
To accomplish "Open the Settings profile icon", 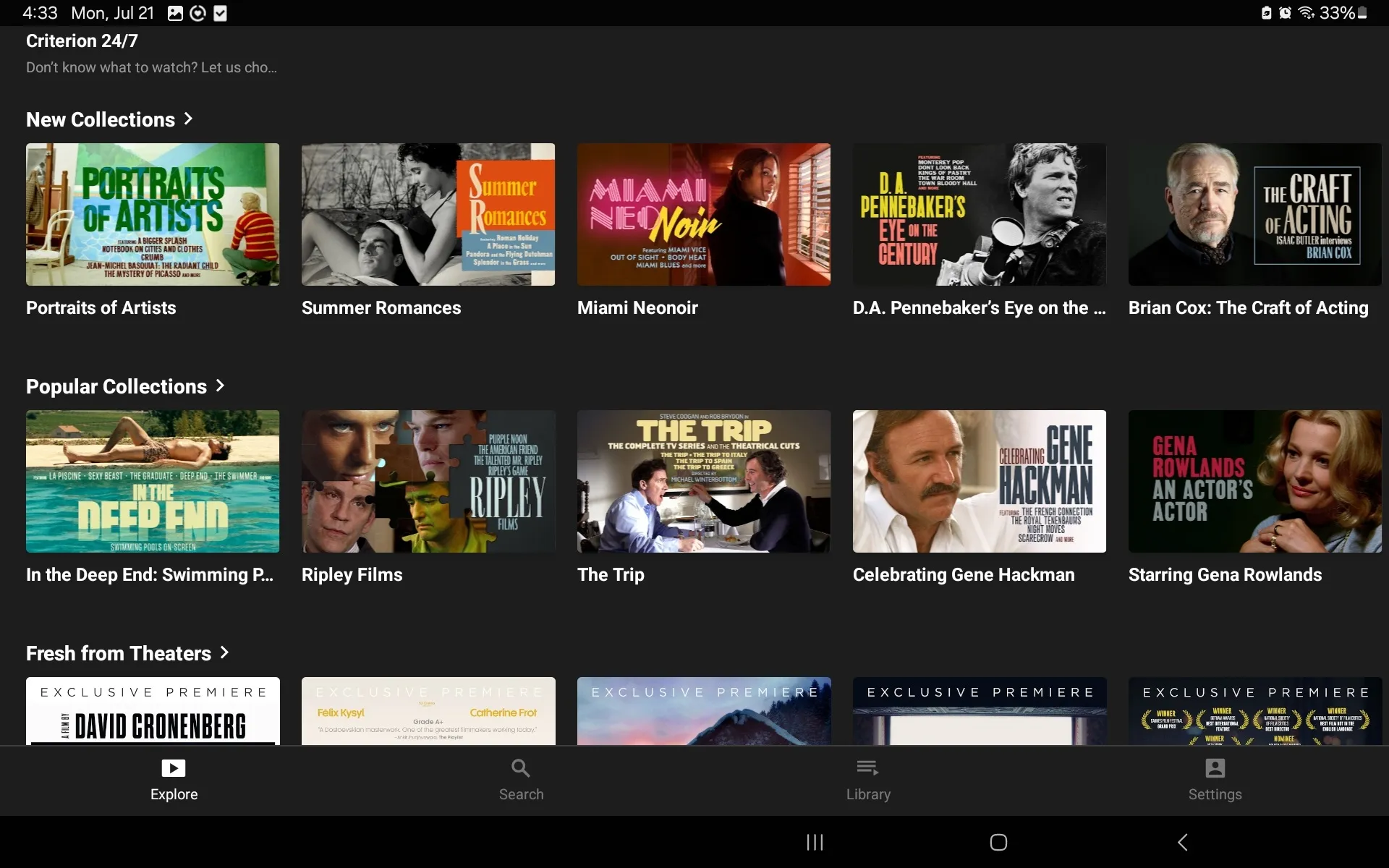I will 1215,767.
